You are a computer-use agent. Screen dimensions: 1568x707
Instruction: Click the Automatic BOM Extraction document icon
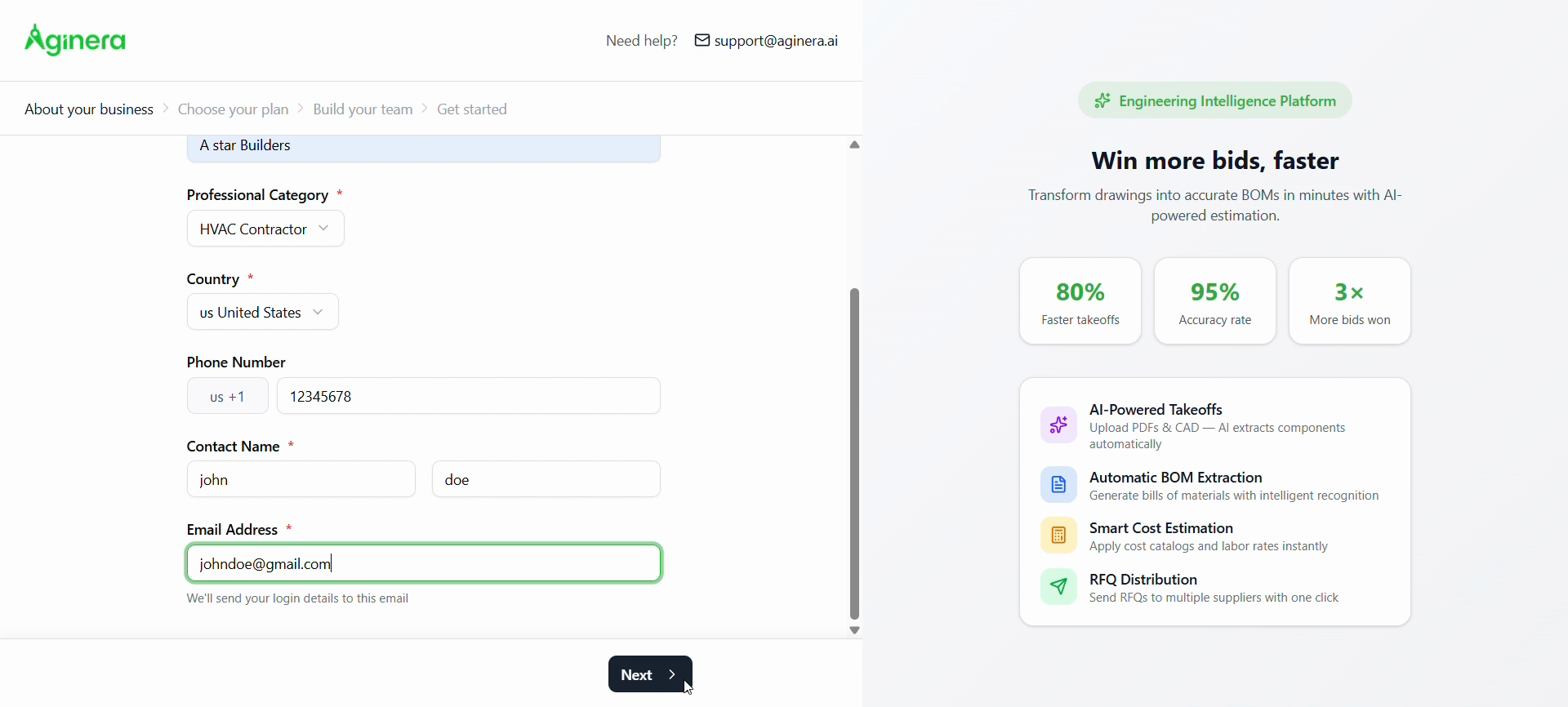(x=1058, y=485)
